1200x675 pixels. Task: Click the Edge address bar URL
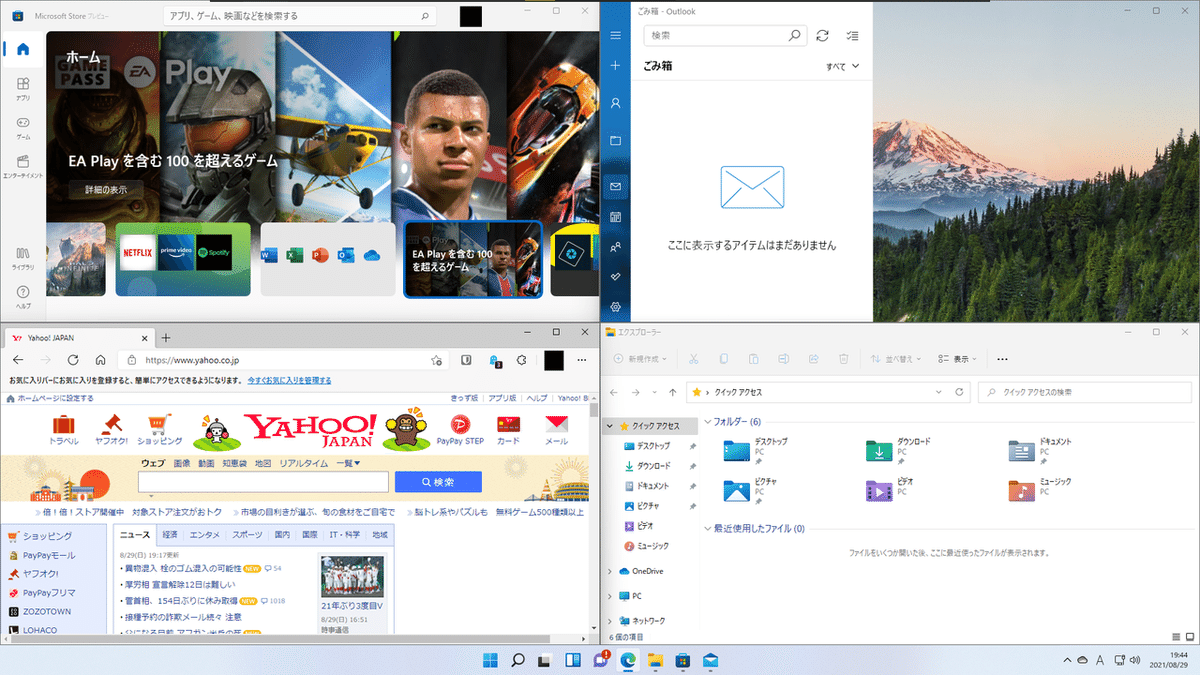pyautogui.click(x=192, y=360)
